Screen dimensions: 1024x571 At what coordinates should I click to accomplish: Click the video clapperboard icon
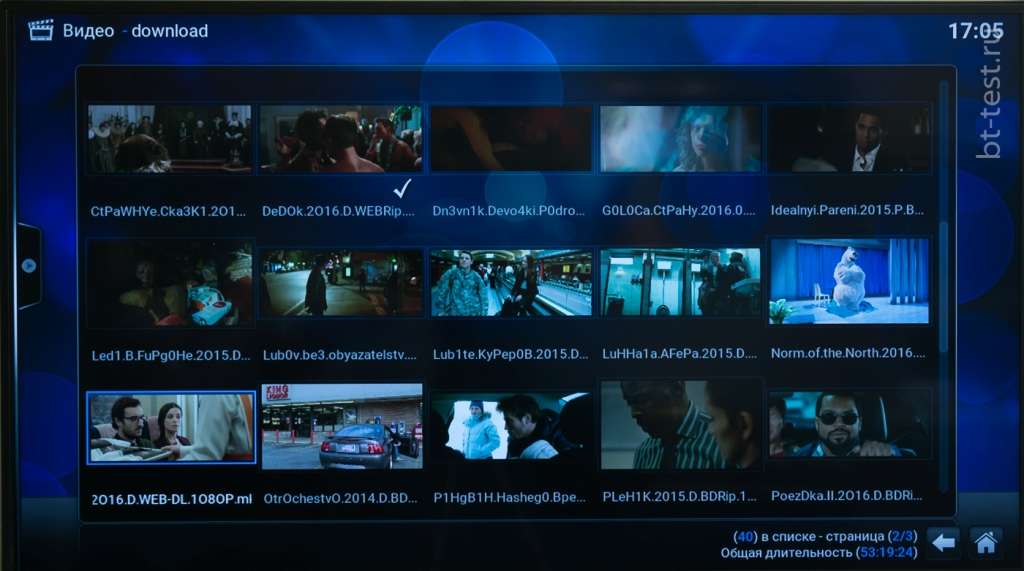pyautogui.click(x=40, y=30)
